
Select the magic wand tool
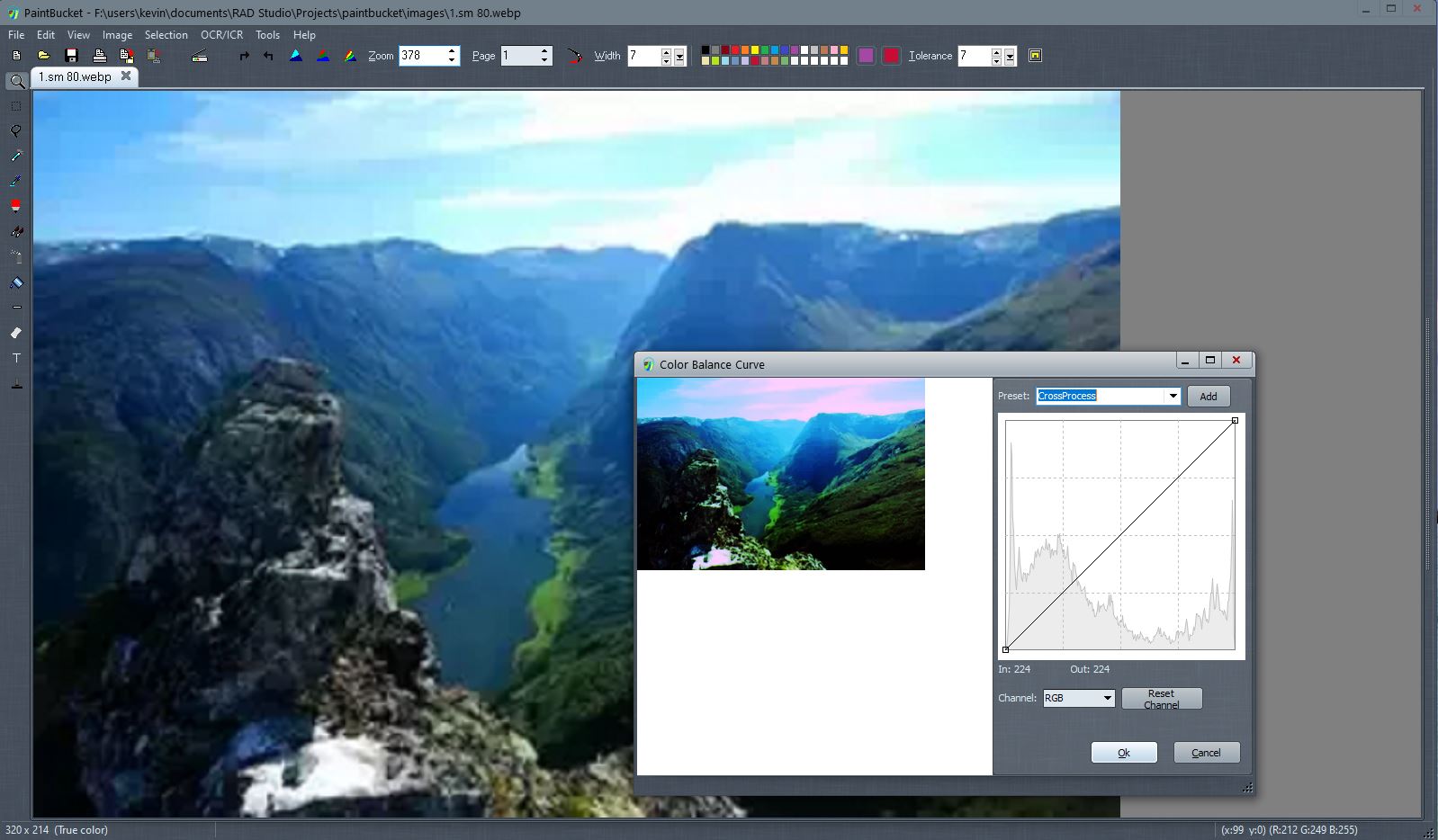(16, 156)
